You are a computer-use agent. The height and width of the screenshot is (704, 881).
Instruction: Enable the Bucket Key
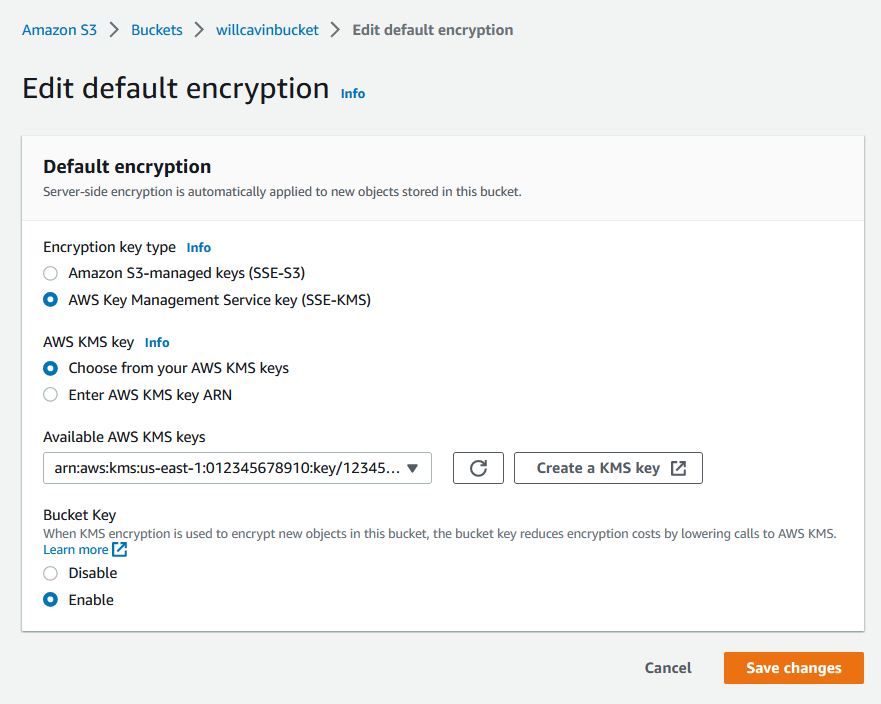[x=50, y=599]
